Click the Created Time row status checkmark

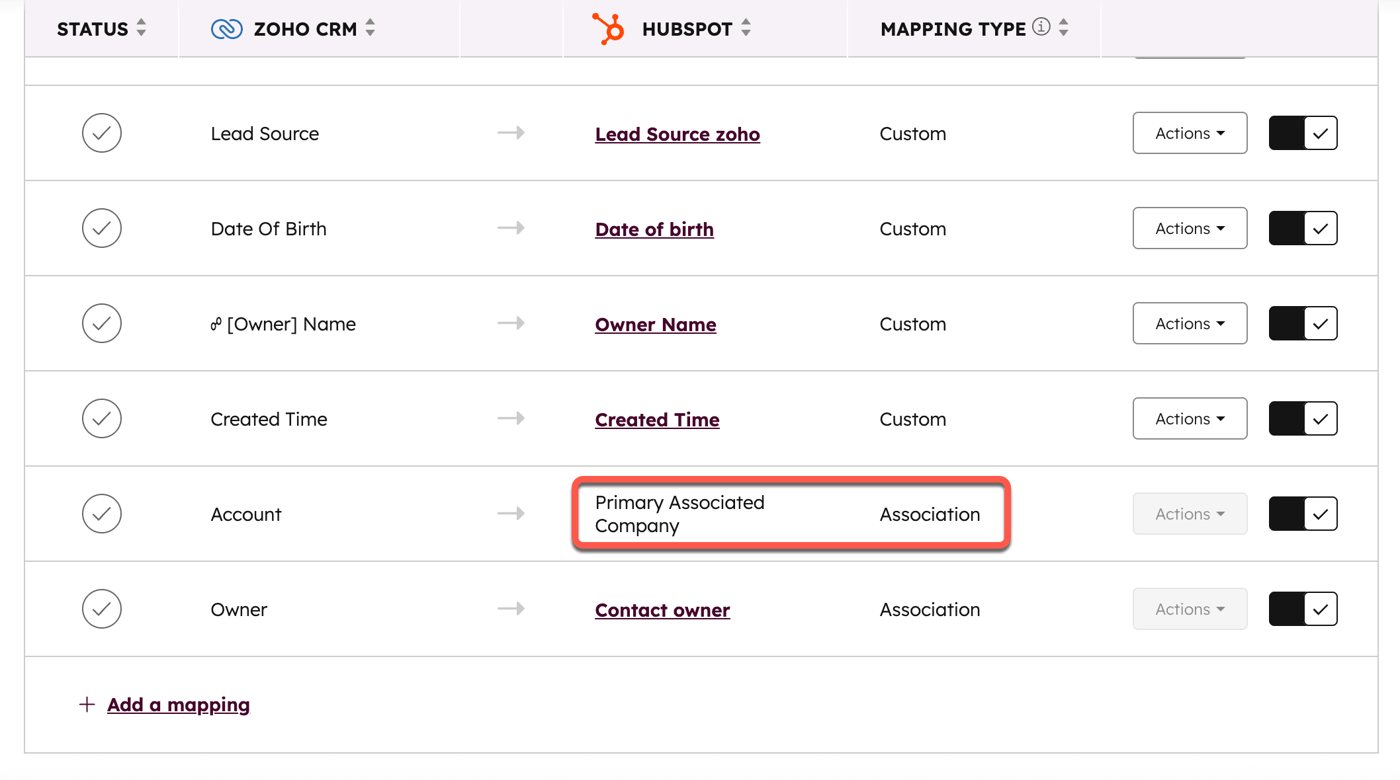pyautogui.click(x=102, y=418)
